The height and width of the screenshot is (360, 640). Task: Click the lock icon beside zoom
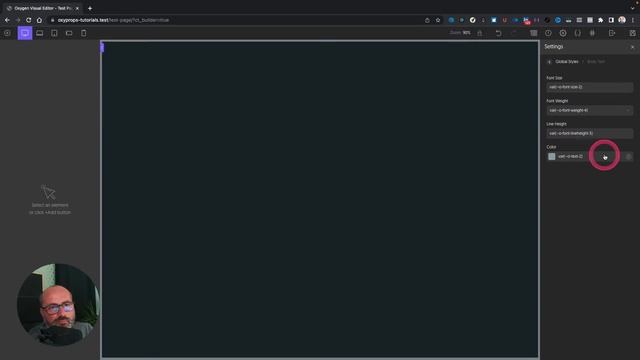[480, 33]
